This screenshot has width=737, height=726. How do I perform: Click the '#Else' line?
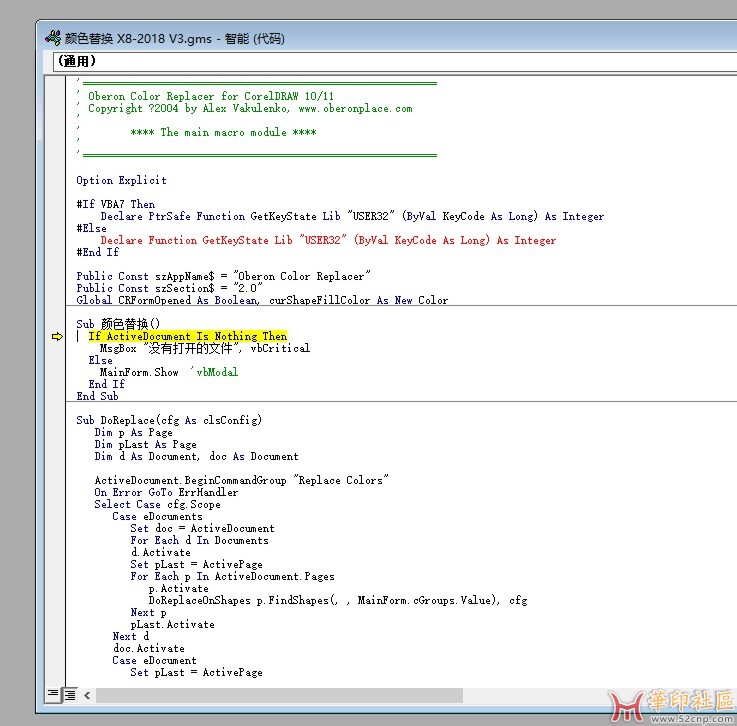point(91,228)
